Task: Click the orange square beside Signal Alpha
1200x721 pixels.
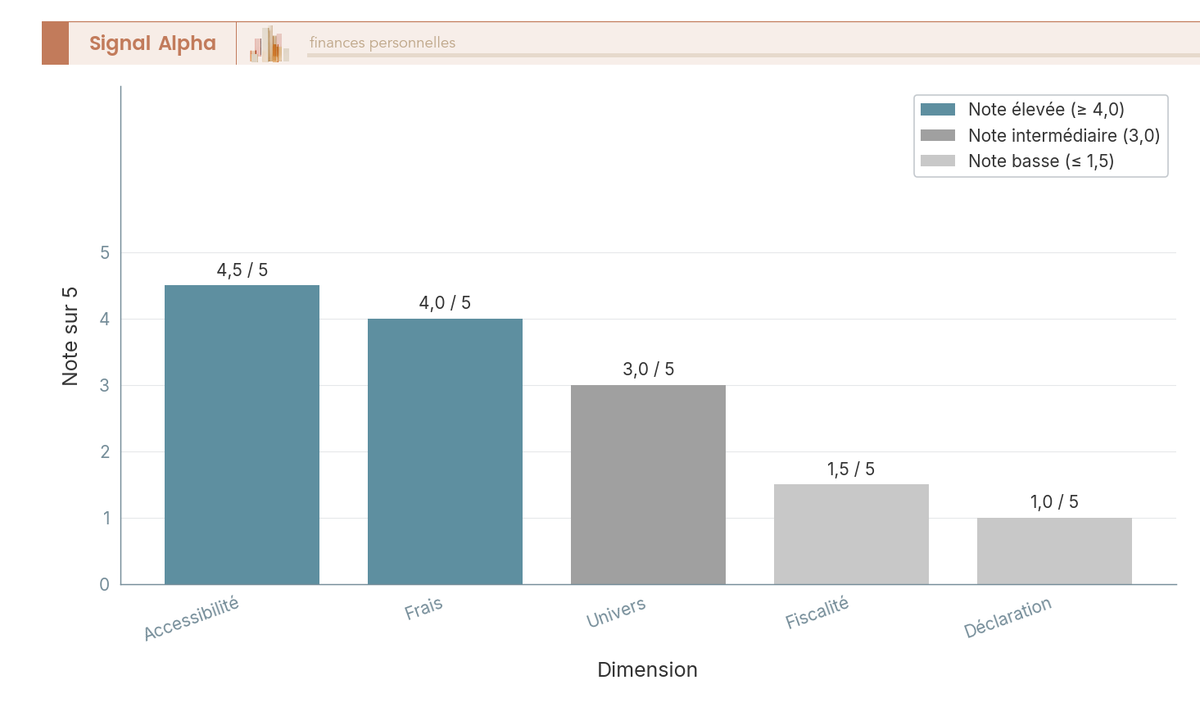Action: (x=55, y=43)
